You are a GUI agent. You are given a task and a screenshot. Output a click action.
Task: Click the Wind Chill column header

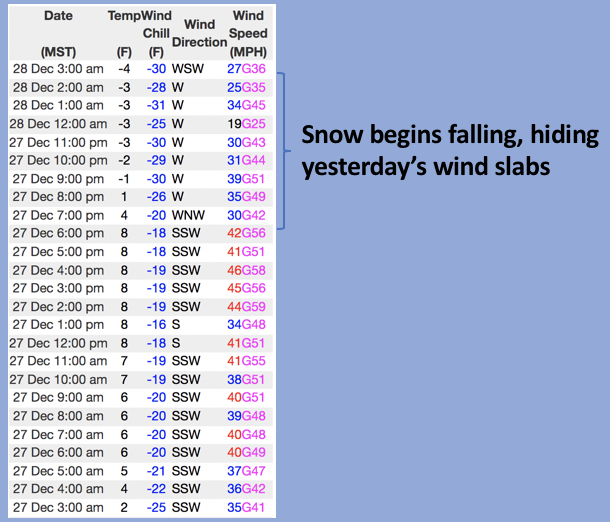pyautogui.click(x=156, y=33)
